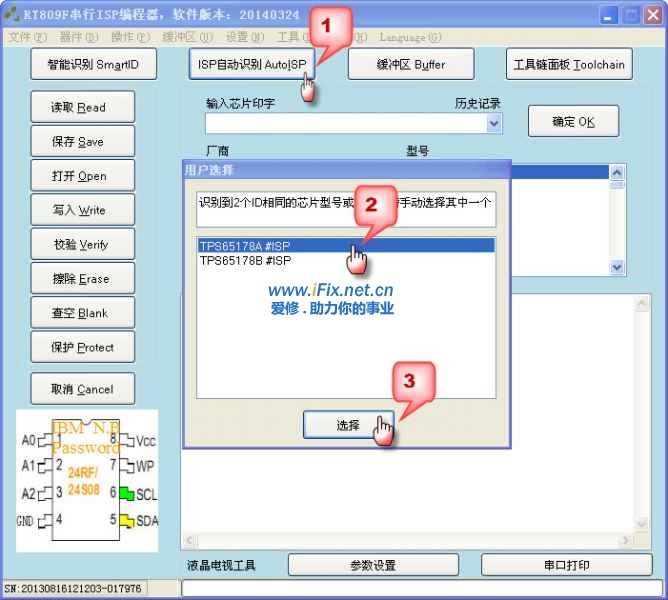
Task: Click the 串口打印 serial print button
Action: click(x=566, y=565)
